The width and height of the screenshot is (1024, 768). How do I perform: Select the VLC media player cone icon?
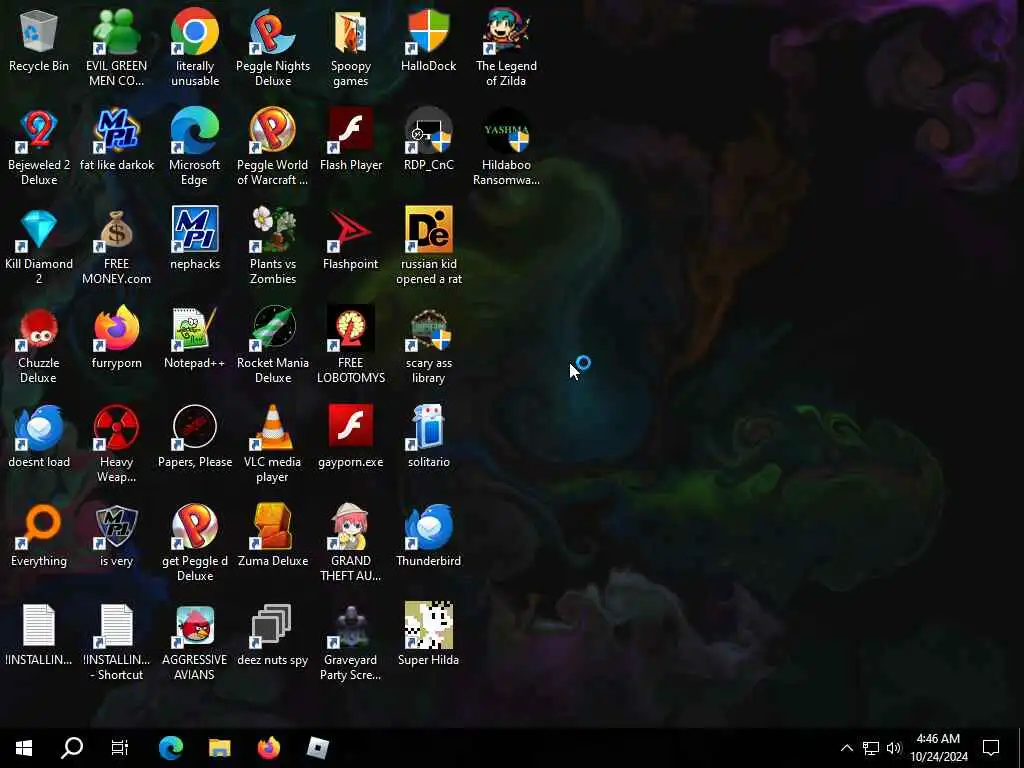coord(272,444)
